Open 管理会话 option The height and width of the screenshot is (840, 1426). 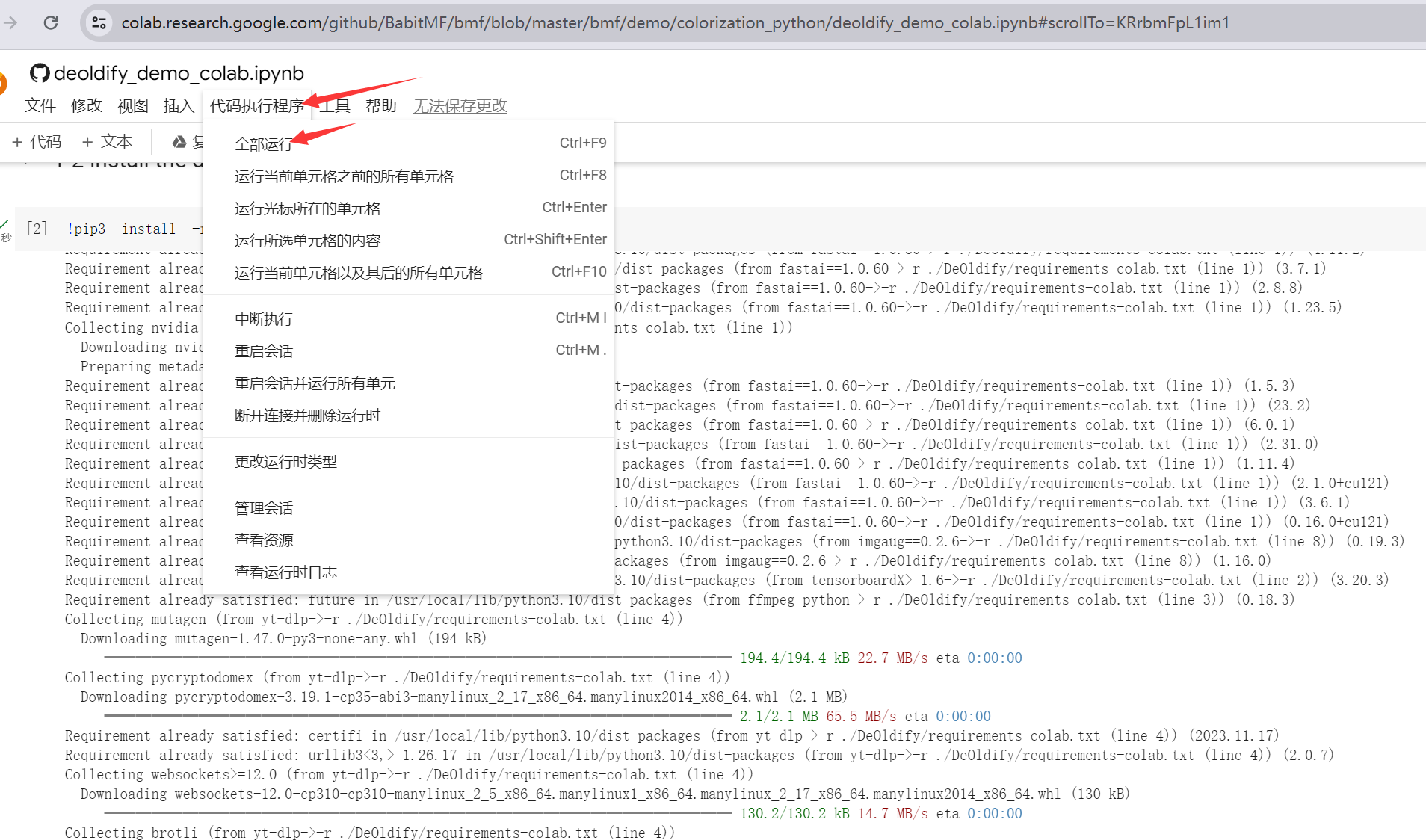408,507
